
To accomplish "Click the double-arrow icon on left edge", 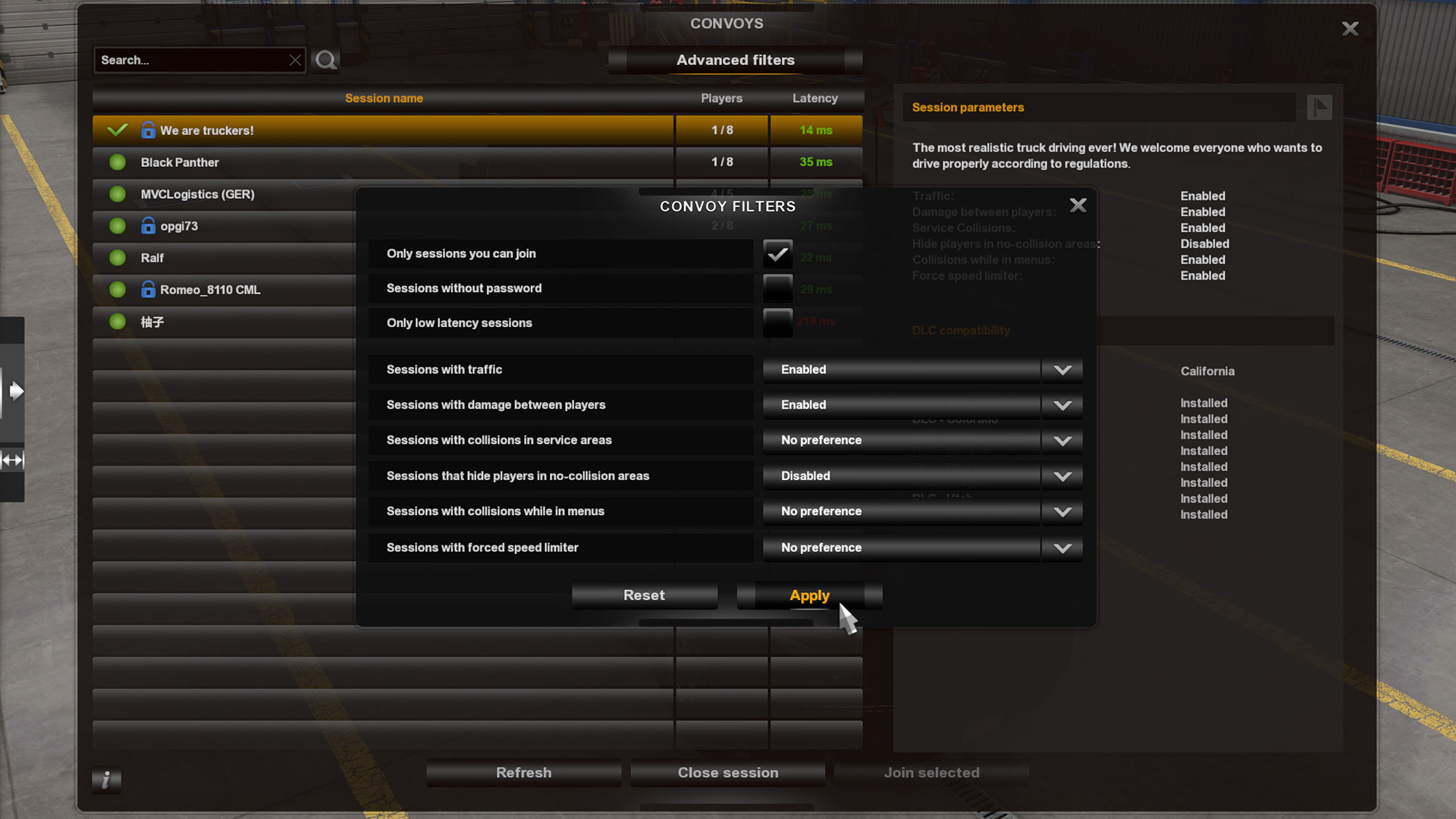I will tap(12, 460).
